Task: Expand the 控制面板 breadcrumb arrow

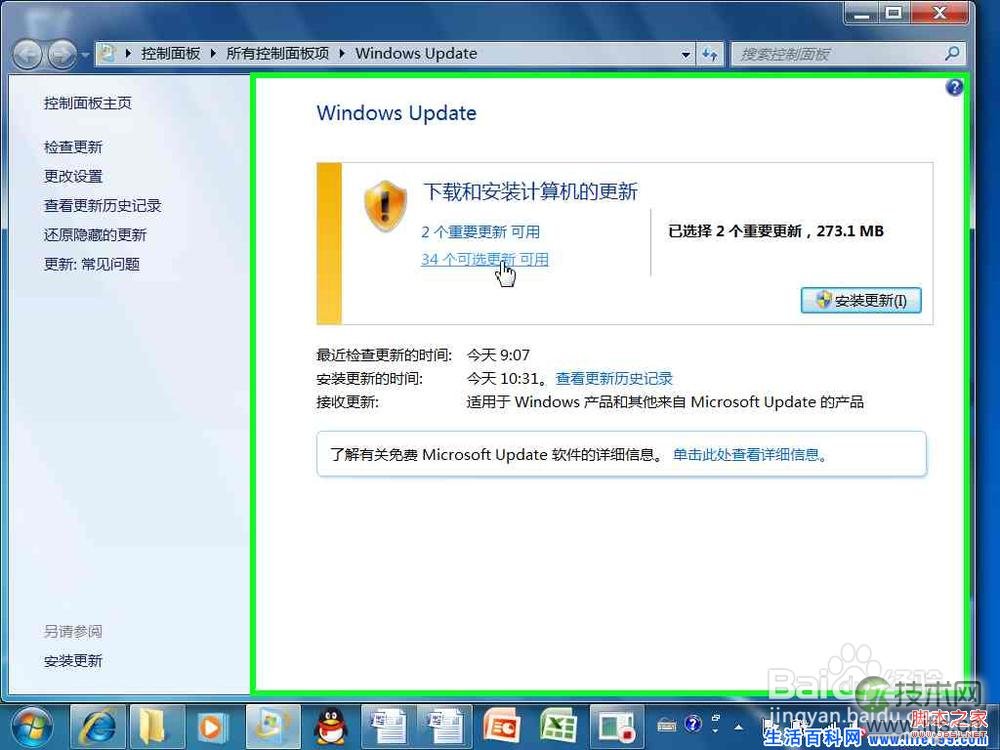Action: click(x=213, y=54)
